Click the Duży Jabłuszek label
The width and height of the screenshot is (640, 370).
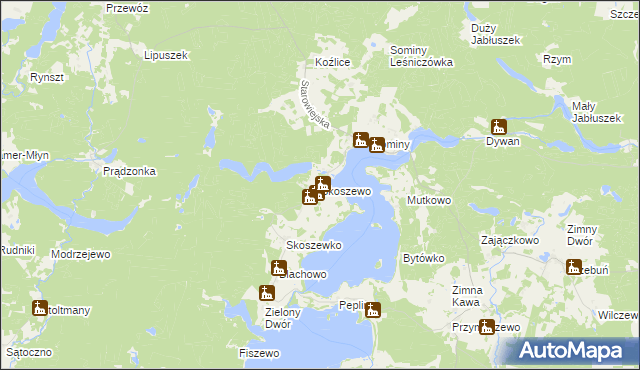pyautogui.click(x=496, y=34)
